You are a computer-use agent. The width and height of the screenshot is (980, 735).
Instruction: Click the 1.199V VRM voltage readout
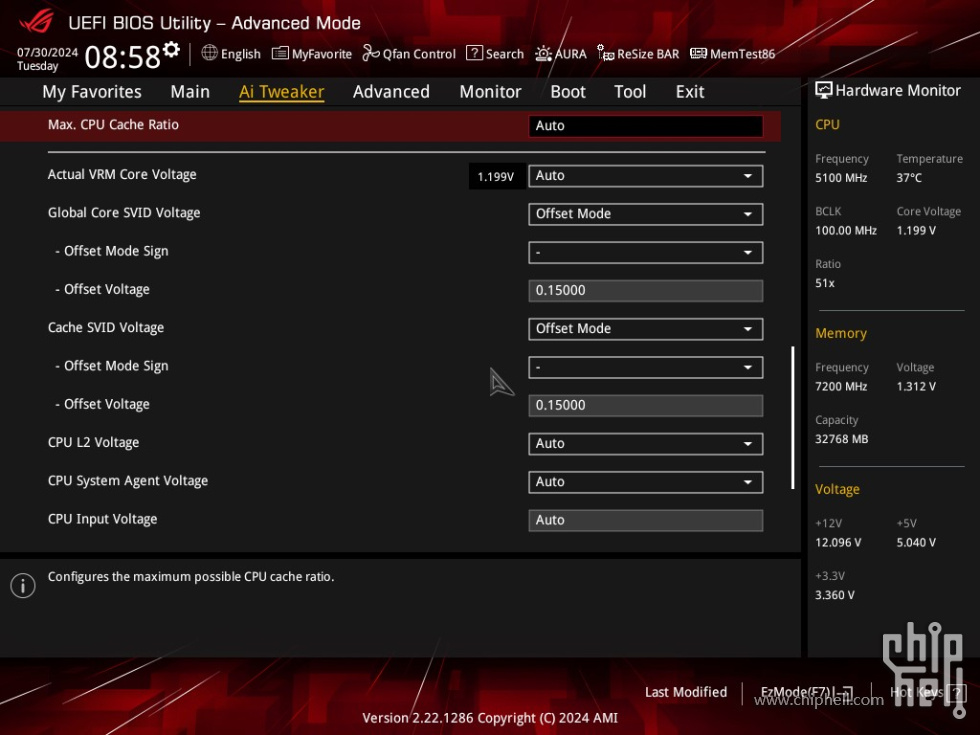pyautogui.click(x=496, y=176)
